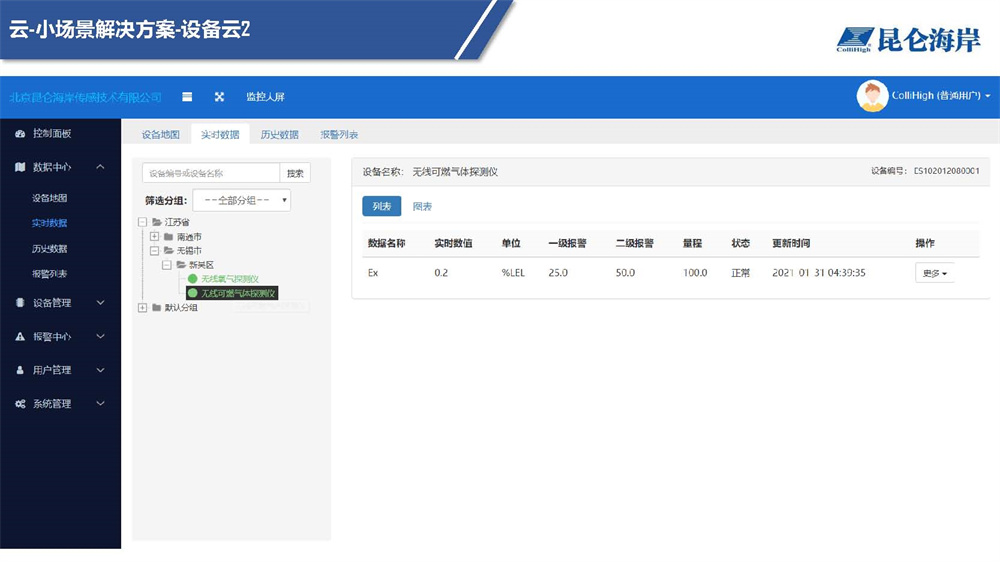Click the 搜索 search button
The width and height of the screenshot is (1000, 562).
coord(294,173)
